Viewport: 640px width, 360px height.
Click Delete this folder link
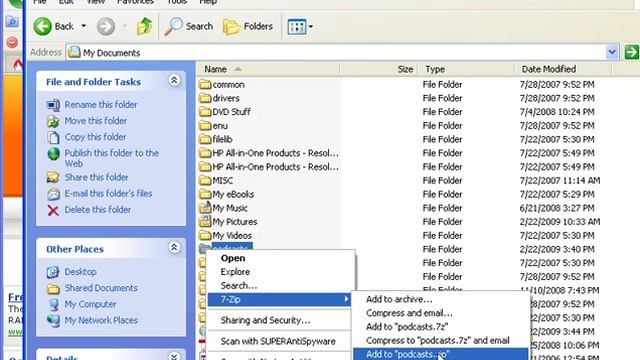pyautogui.click(x=98, y=210)
